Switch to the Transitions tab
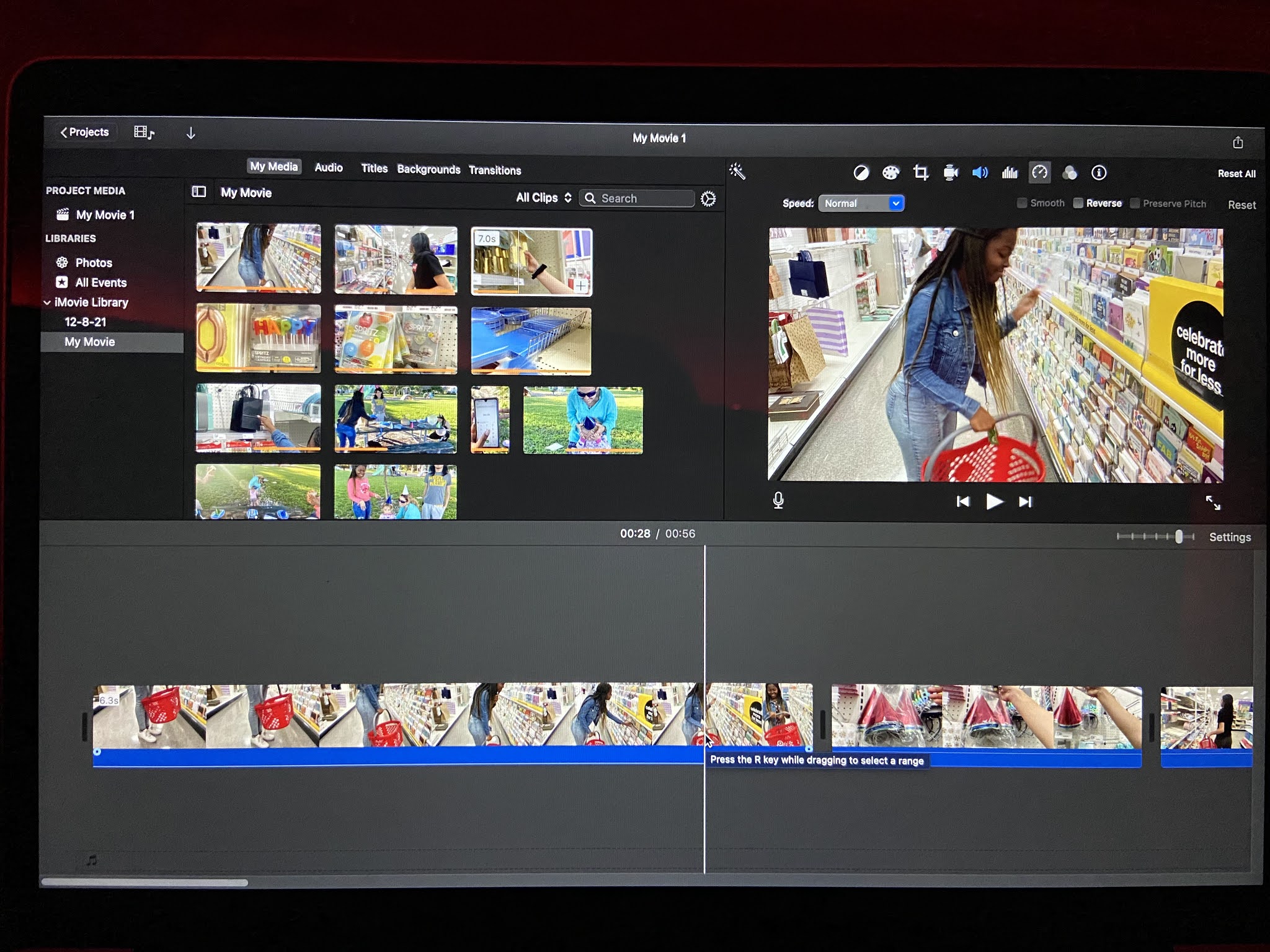Screen dimensions: 1270x952 tap(494, 170)
